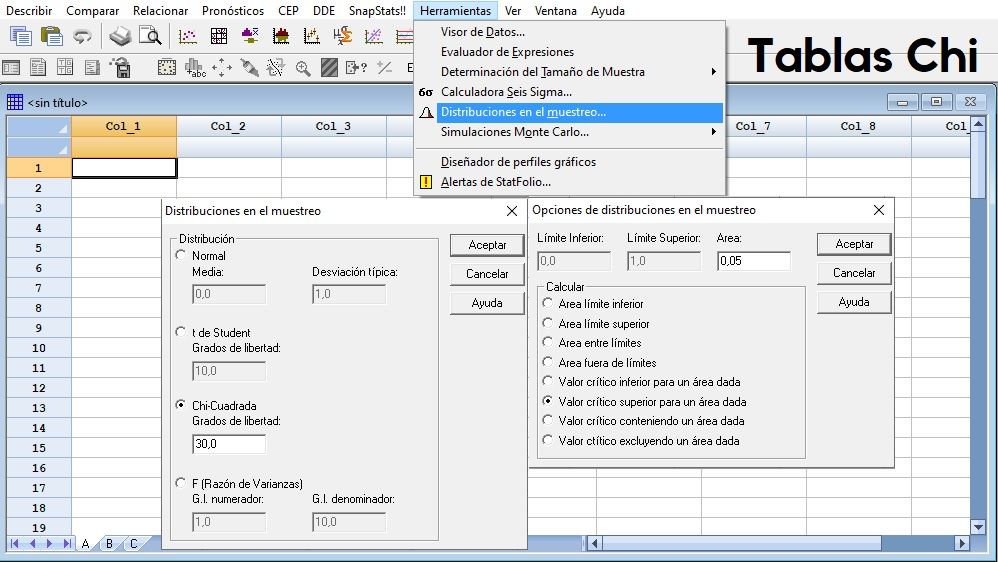Image resolution: width=998 pixels, height=562 pixels.
Task: Click the Copy icon in the toolbar
Action: coord(20,37)
